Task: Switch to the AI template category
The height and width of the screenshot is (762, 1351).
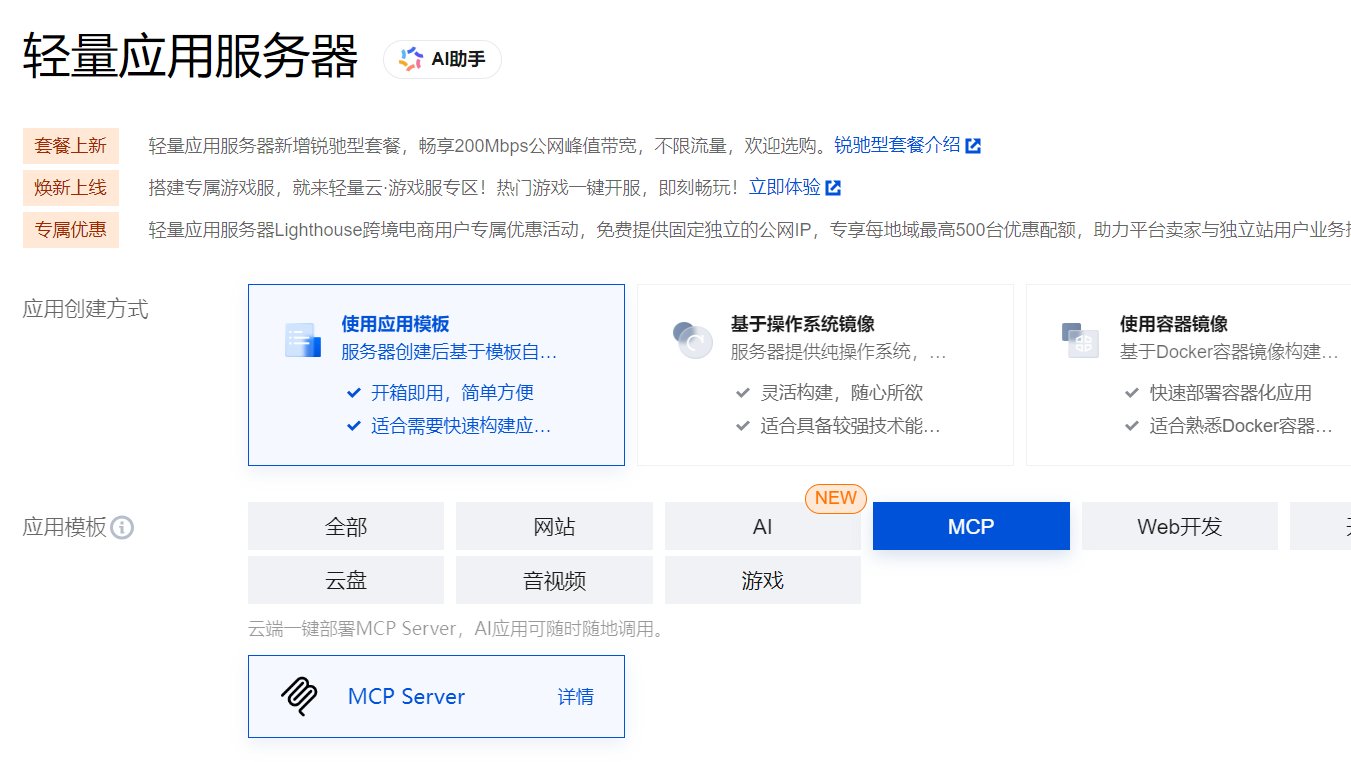Action: tap(762, 526)
